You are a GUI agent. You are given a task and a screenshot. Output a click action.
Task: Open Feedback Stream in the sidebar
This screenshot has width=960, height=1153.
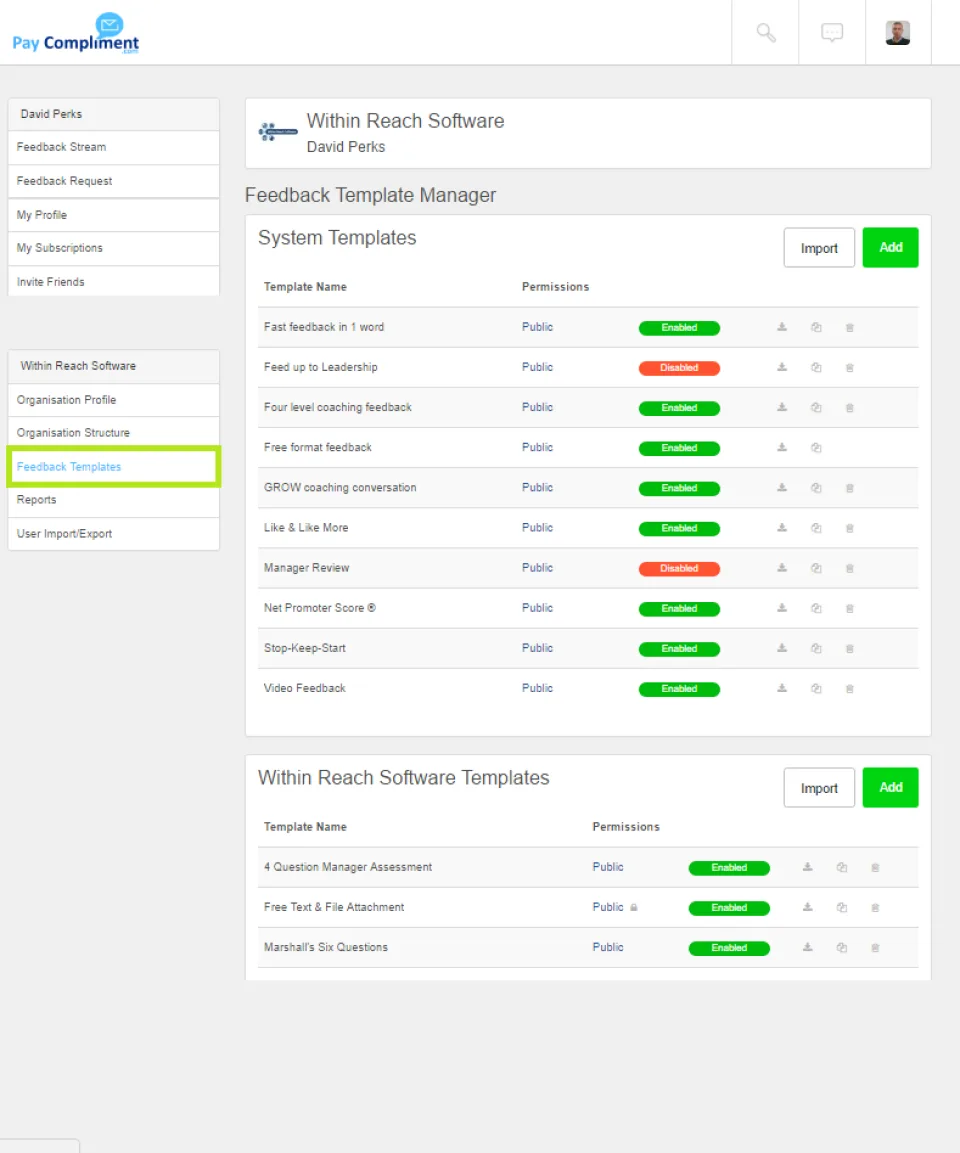[x=113, y=147]
